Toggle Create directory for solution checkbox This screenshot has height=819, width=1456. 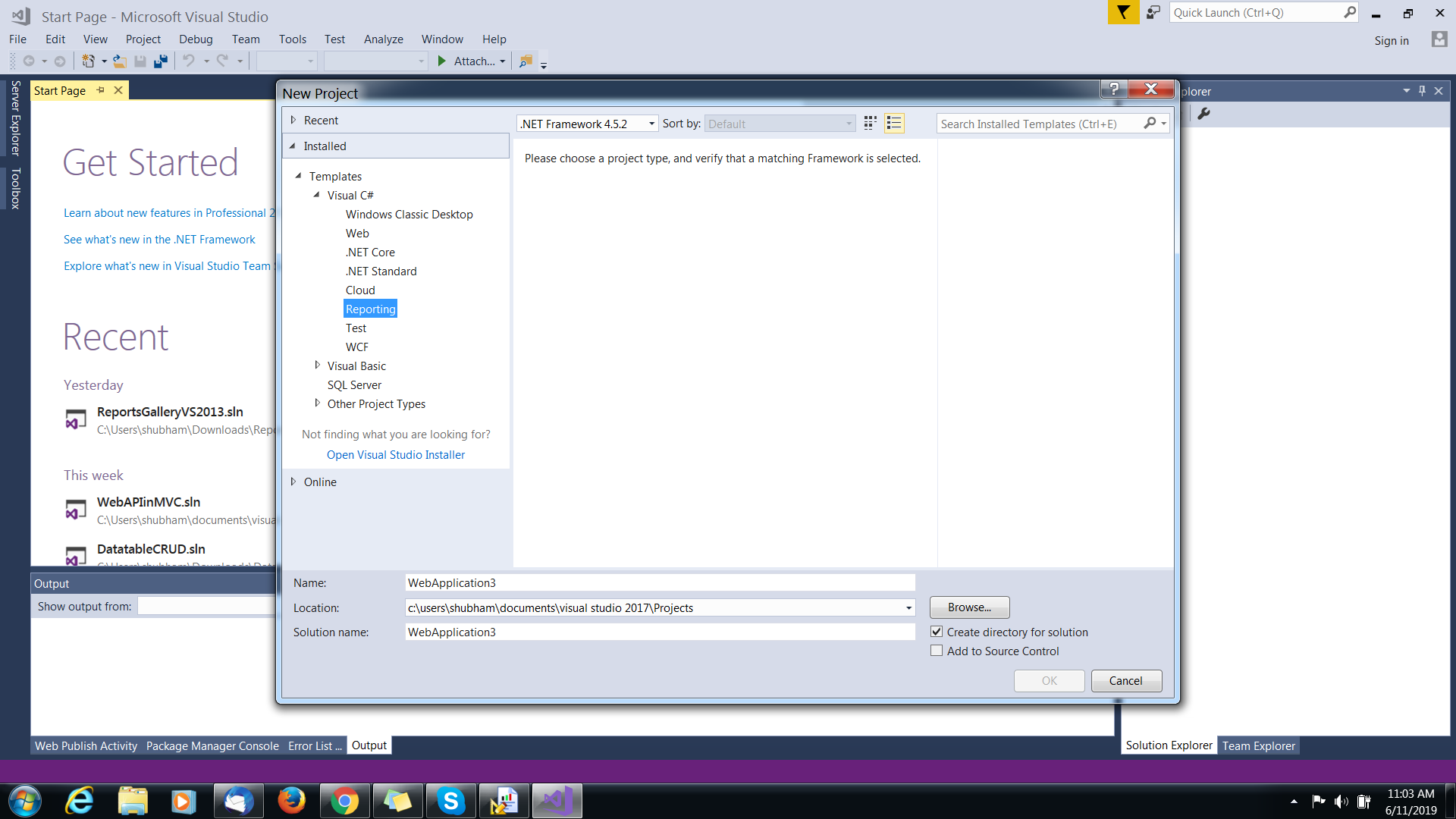click(x=937, y=632)
